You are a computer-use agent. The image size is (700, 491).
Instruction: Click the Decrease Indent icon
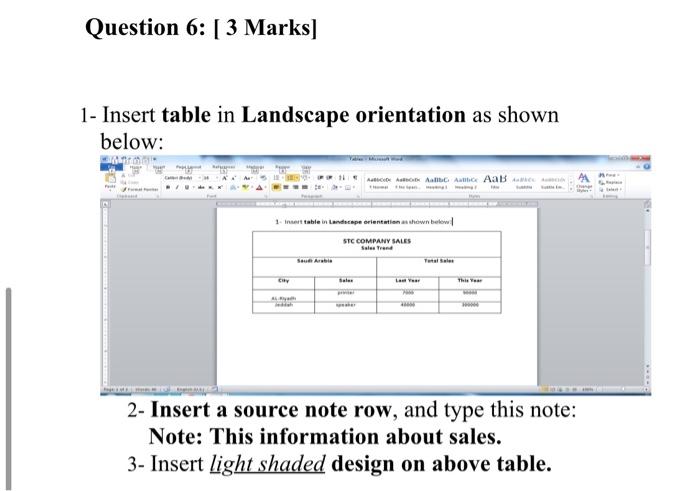coord(320,178)
